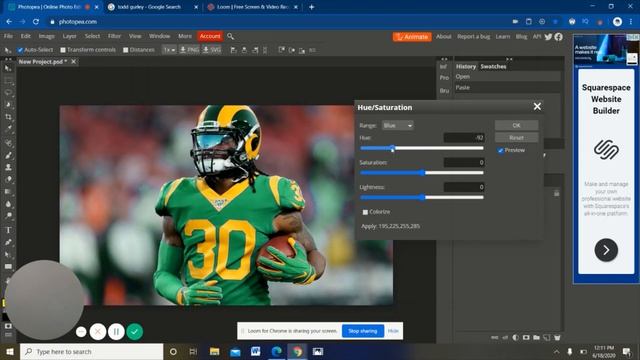Open the search magnifier in menu bar
The width and height of the screenshot is (640, 360).
(231, 36)
